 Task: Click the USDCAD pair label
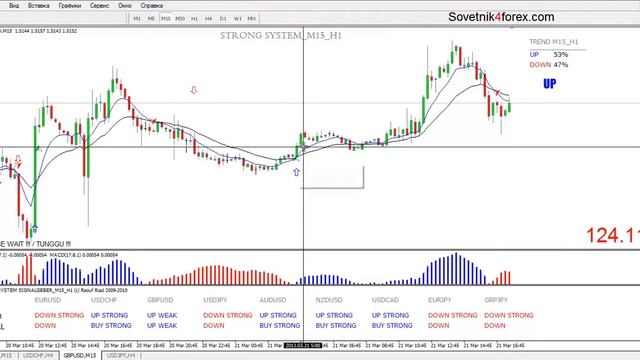[385, 300]
